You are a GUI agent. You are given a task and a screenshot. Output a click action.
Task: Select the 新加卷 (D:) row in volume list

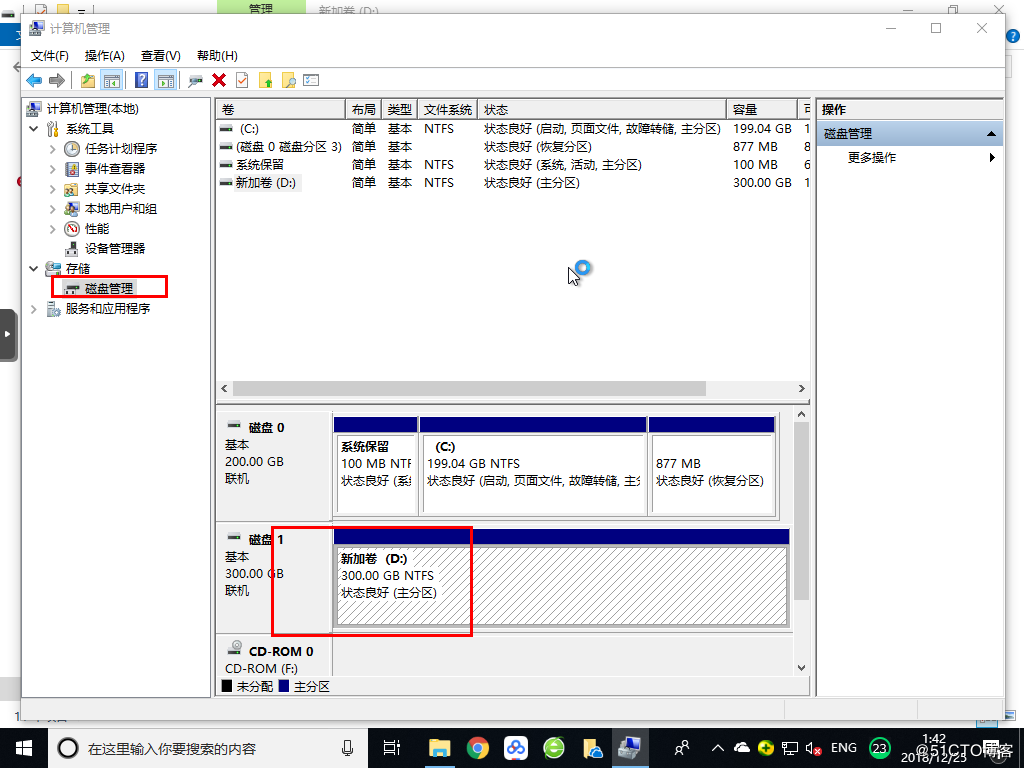tap(513, 183)
